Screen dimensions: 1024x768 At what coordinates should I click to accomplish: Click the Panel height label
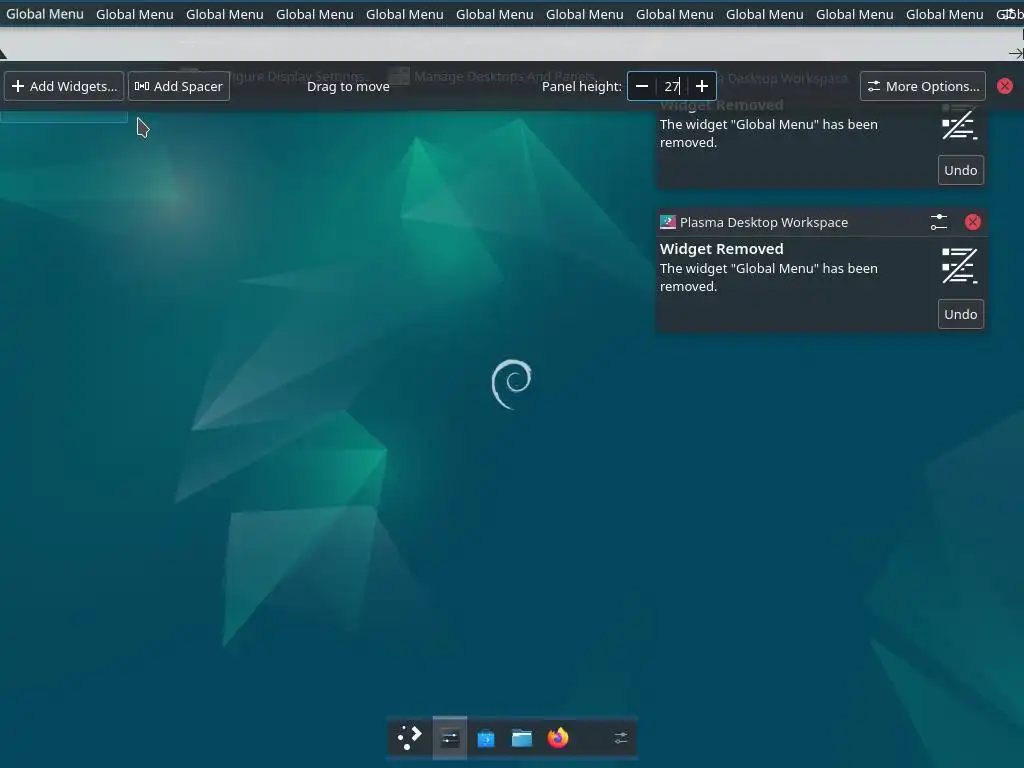582,86
